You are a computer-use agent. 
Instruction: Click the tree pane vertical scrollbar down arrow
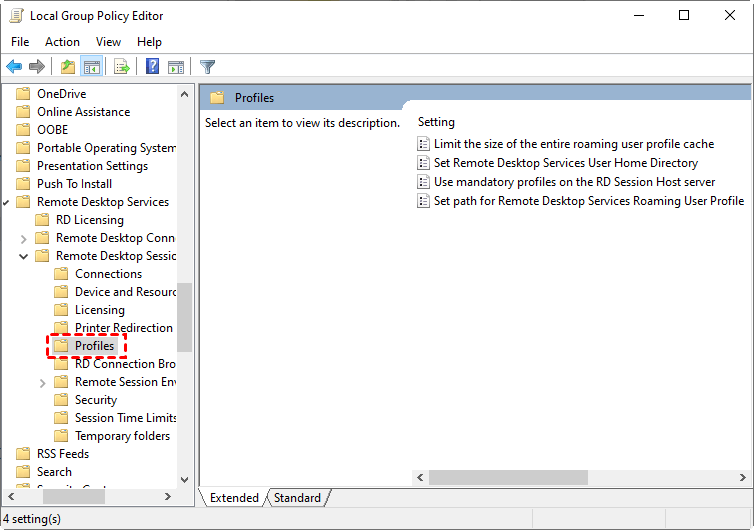click(x=184, y=480)
